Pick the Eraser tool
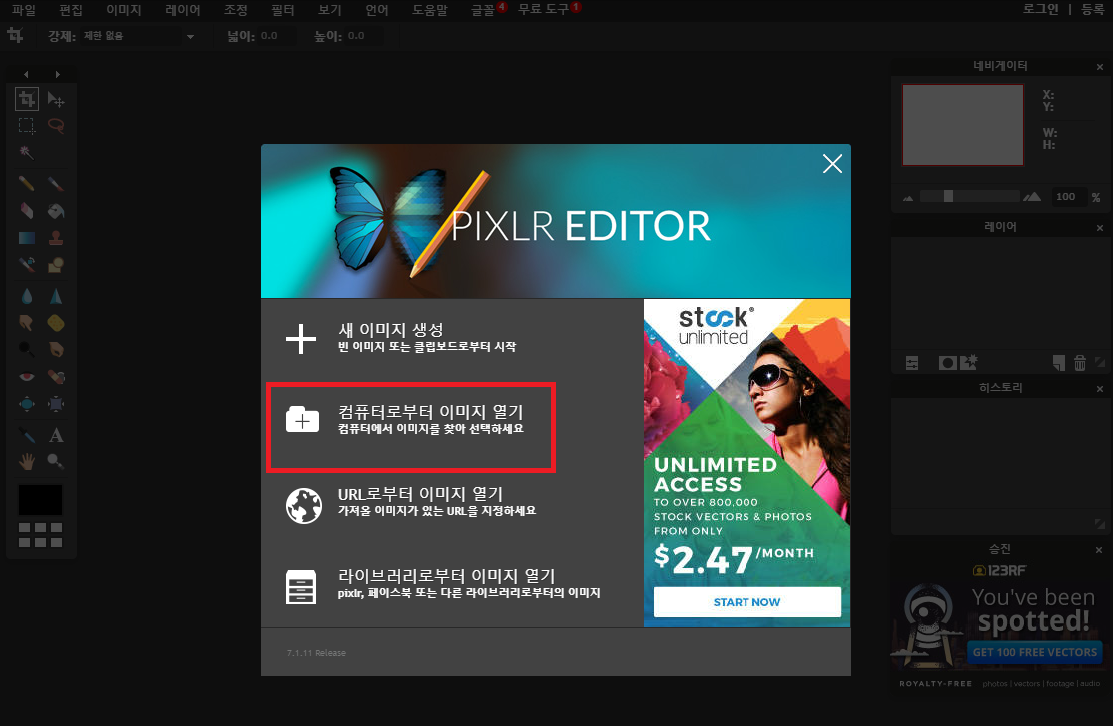This screenshot has width=1113, height=726. pos(27,211)
